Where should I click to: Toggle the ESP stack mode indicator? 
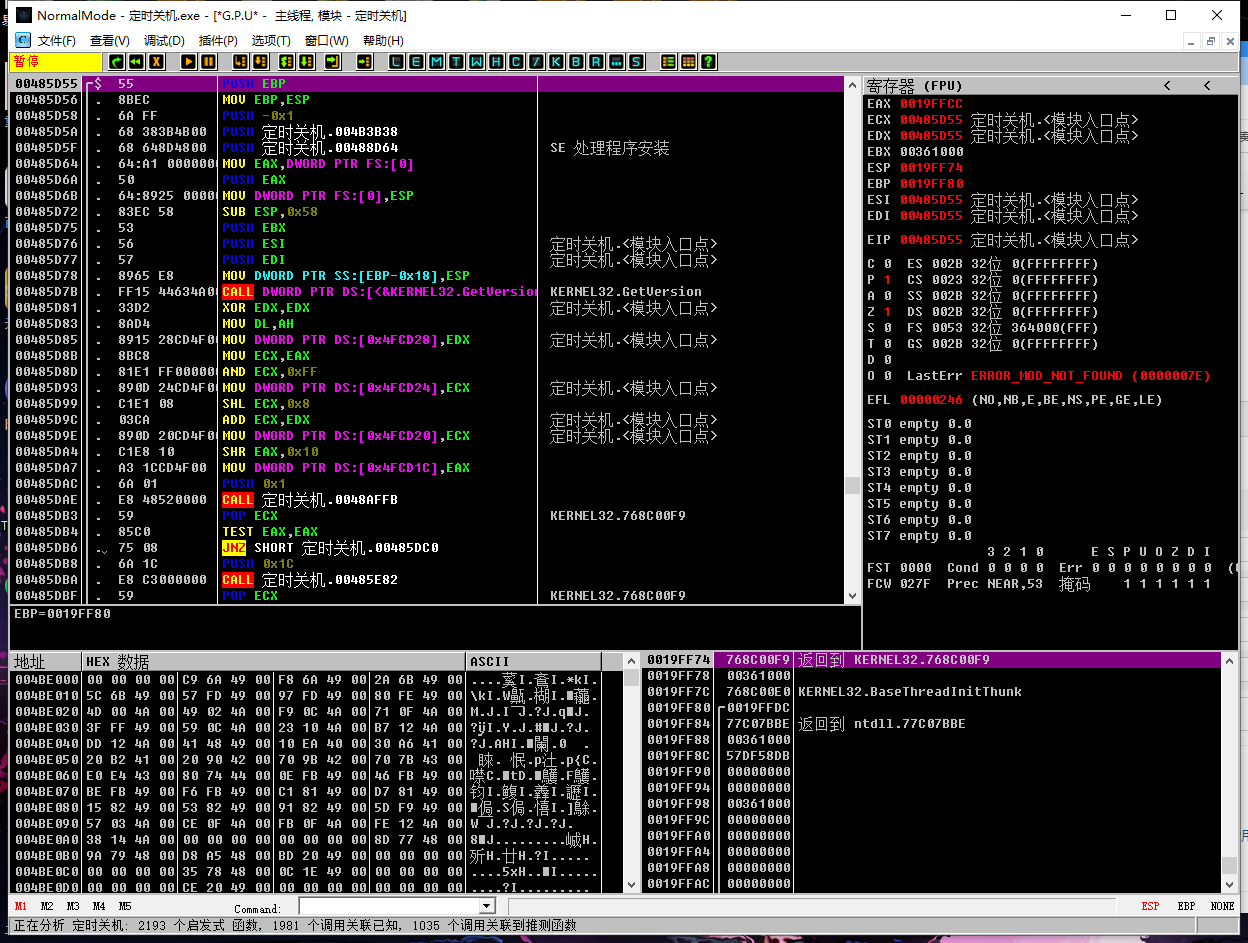coord(1150,906)
